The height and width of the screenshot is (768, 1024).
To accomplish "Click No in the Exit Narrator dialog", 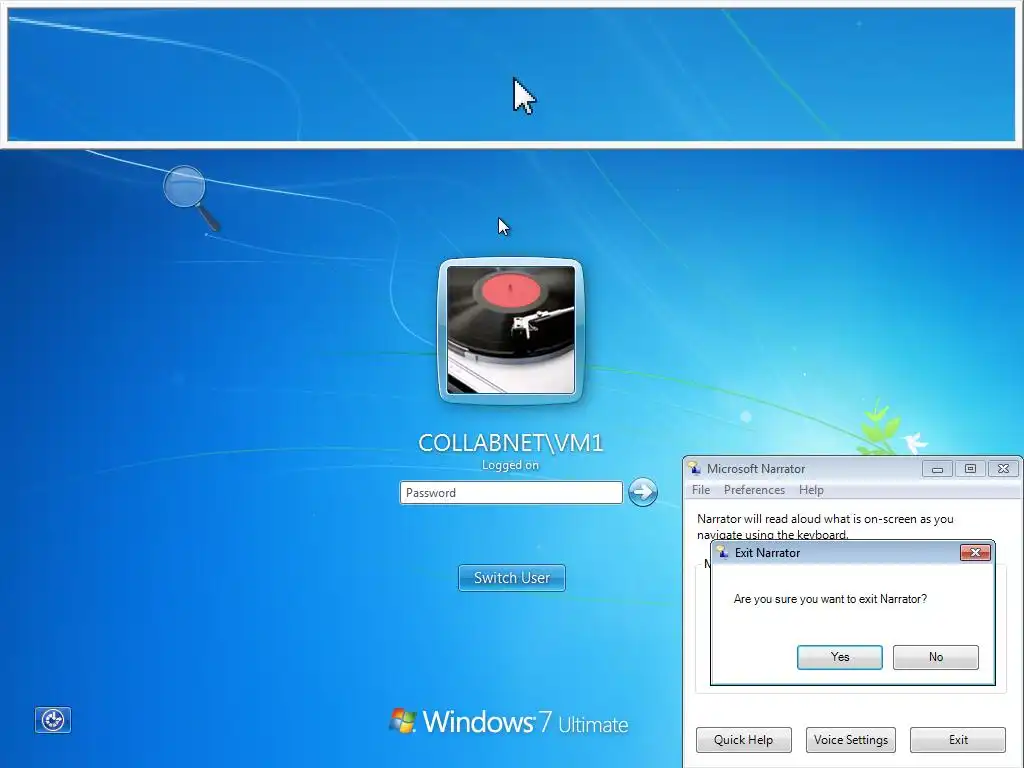I will (x=936, y=657).
